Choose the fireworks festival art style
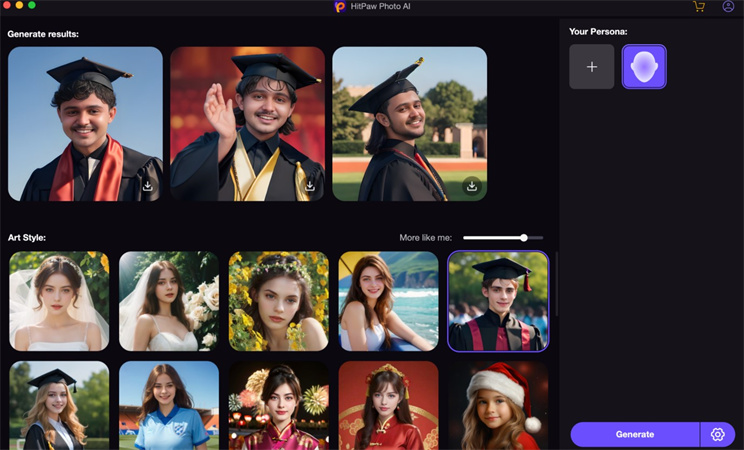744x450 pixels. 278,406
